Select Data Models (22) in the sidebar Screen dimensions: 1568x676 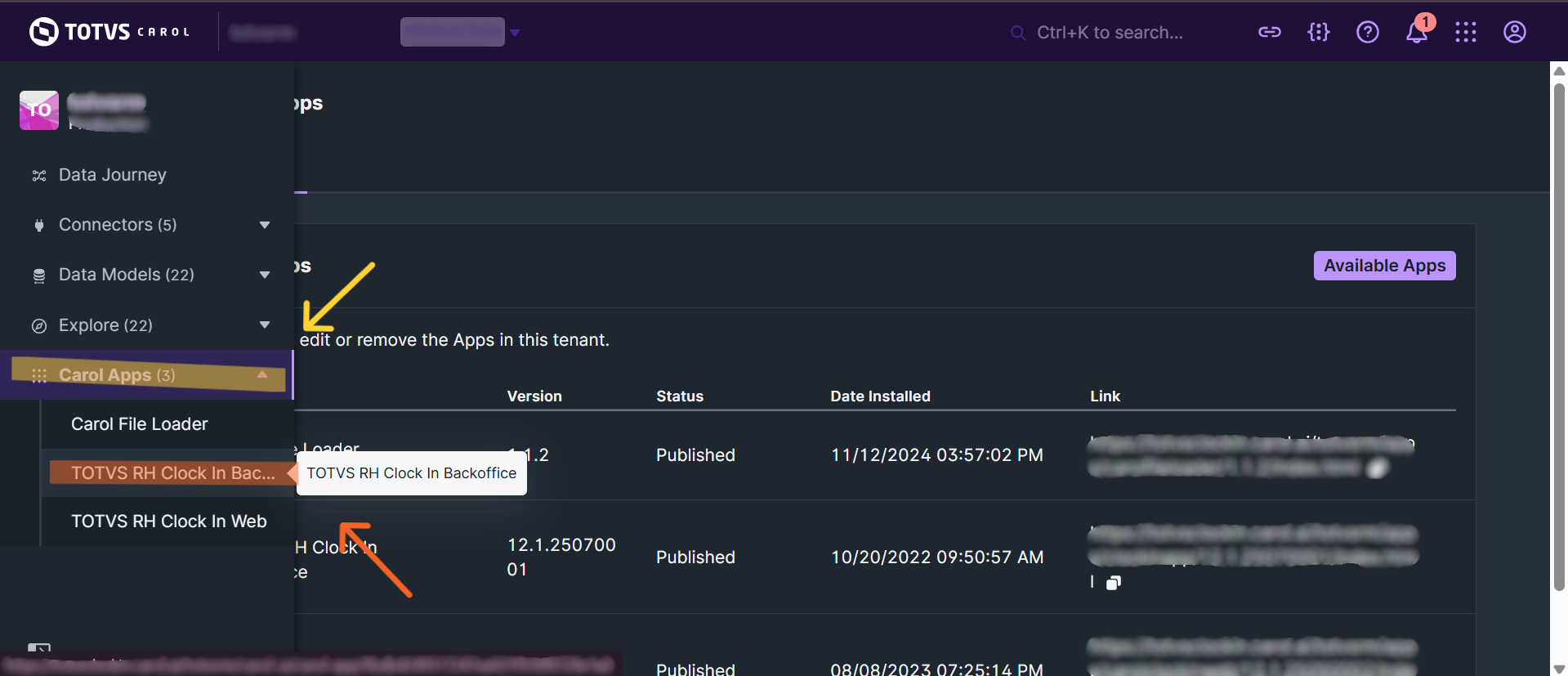(x=127, y=275)
